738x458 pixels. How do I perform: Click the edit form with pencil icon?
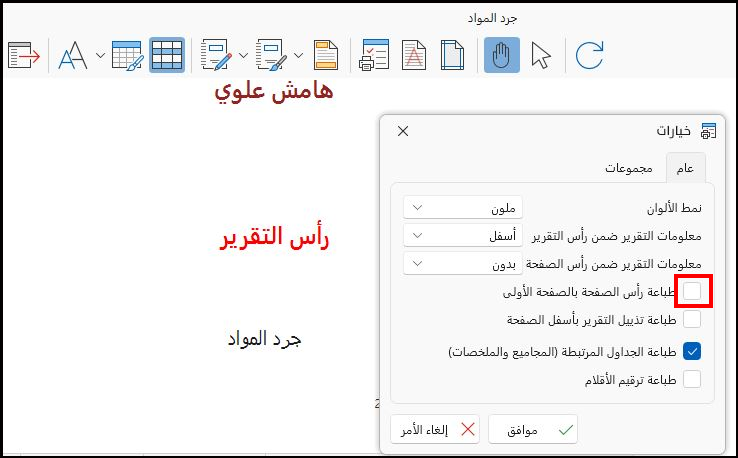217,55
